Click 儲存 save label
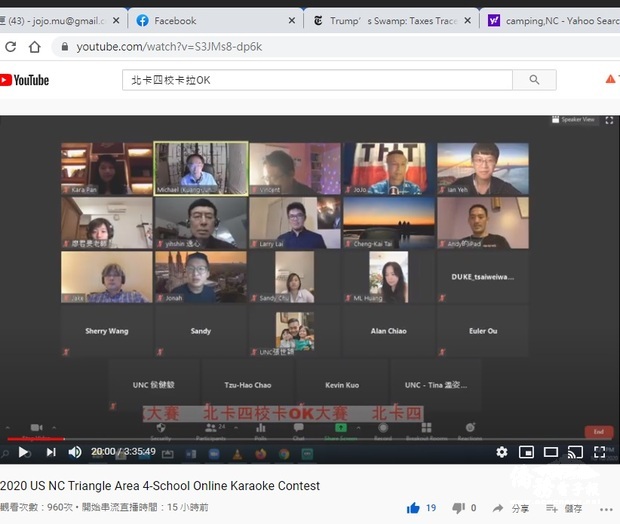Viewport: 620px width, 524px height. tap(573, 509)
